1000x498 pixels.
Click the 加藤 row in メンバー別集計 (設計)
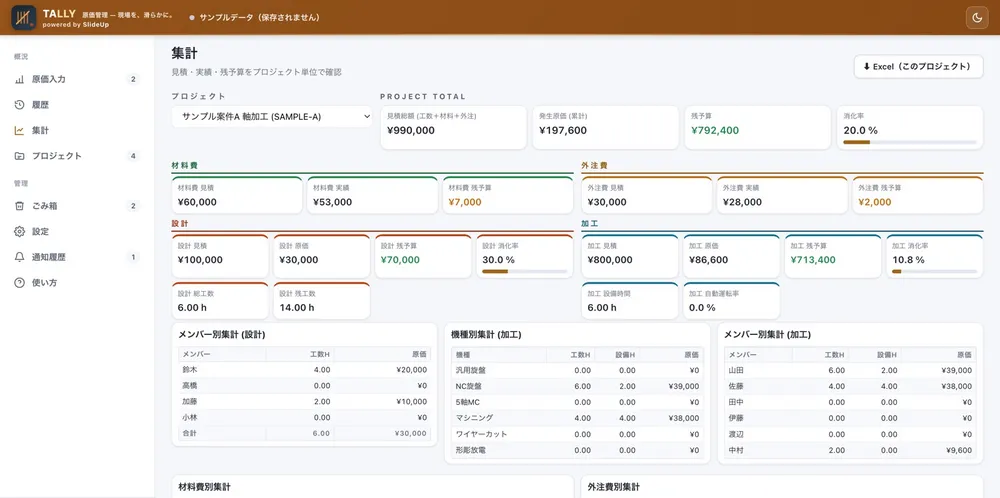[x=304, y=402]
